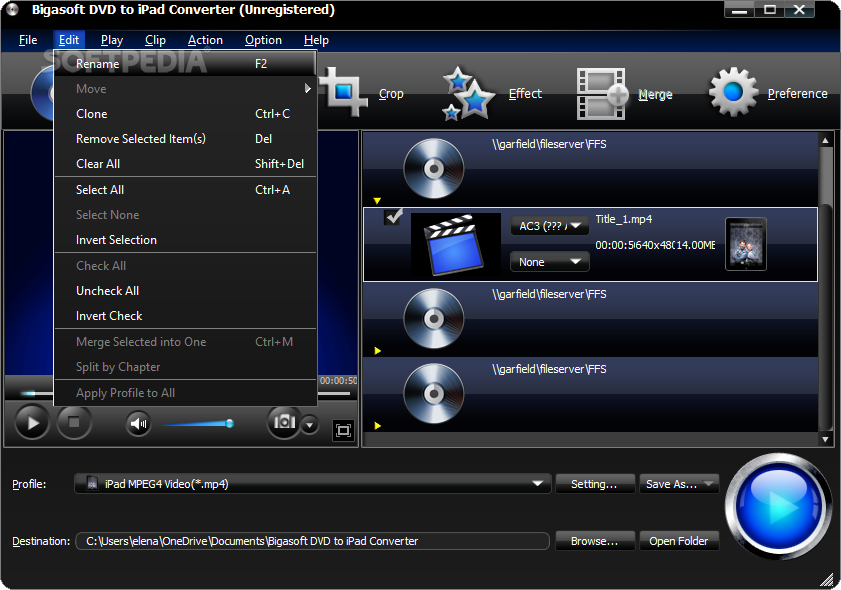The image size is (841, 590).
Task: Click the Setting... button
Action: (x=595, y=484)
